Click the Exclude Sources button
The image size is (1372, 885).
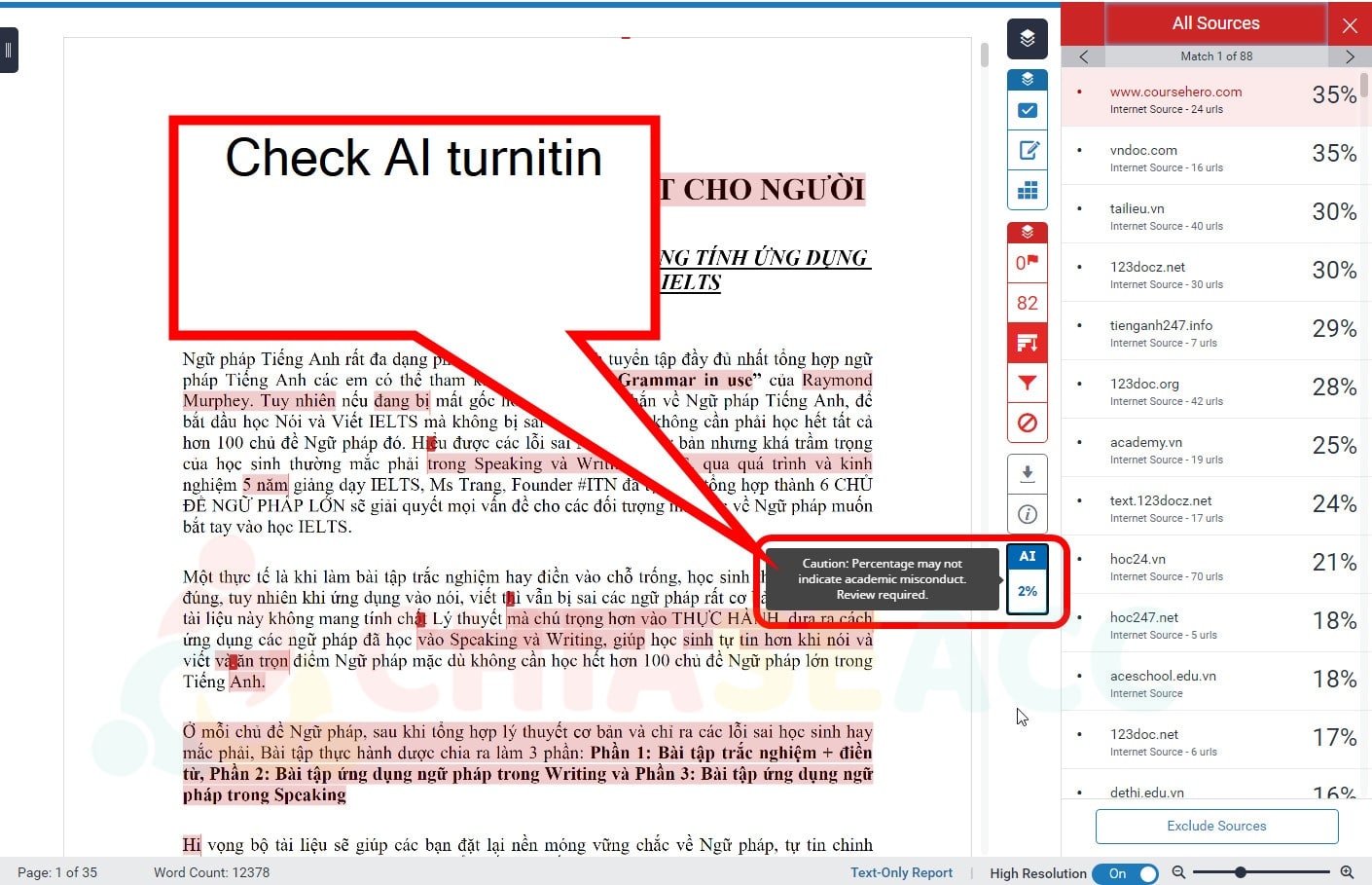coord(1216,826)
